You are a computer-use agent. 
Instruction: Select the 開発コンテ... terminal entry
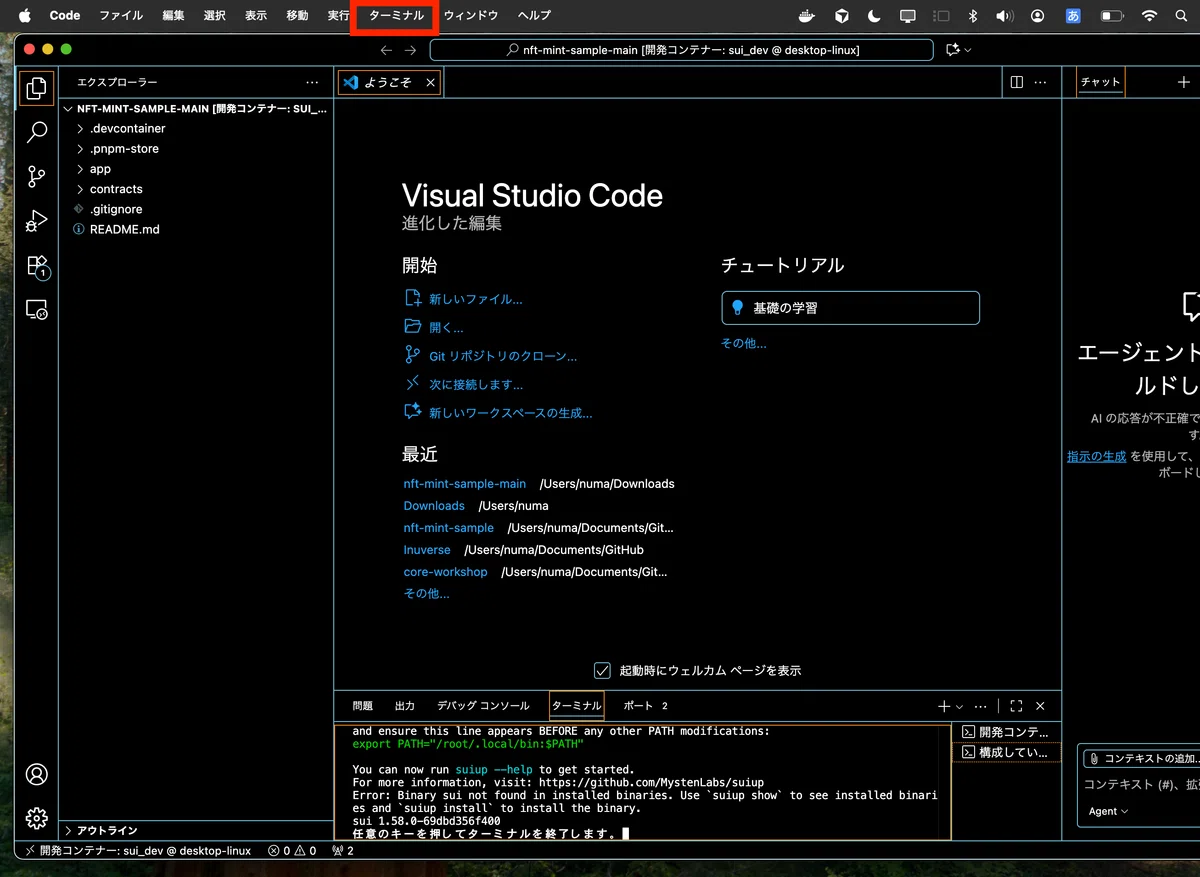[1006, 732]
